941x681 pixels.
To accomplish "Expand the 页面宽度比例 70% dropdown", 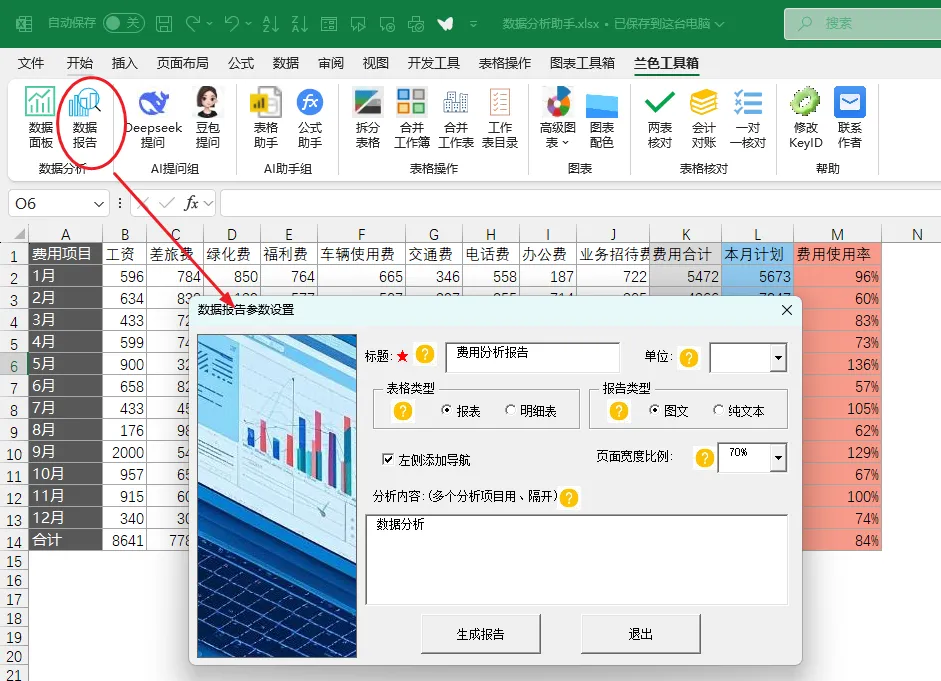I will point(779,457).
